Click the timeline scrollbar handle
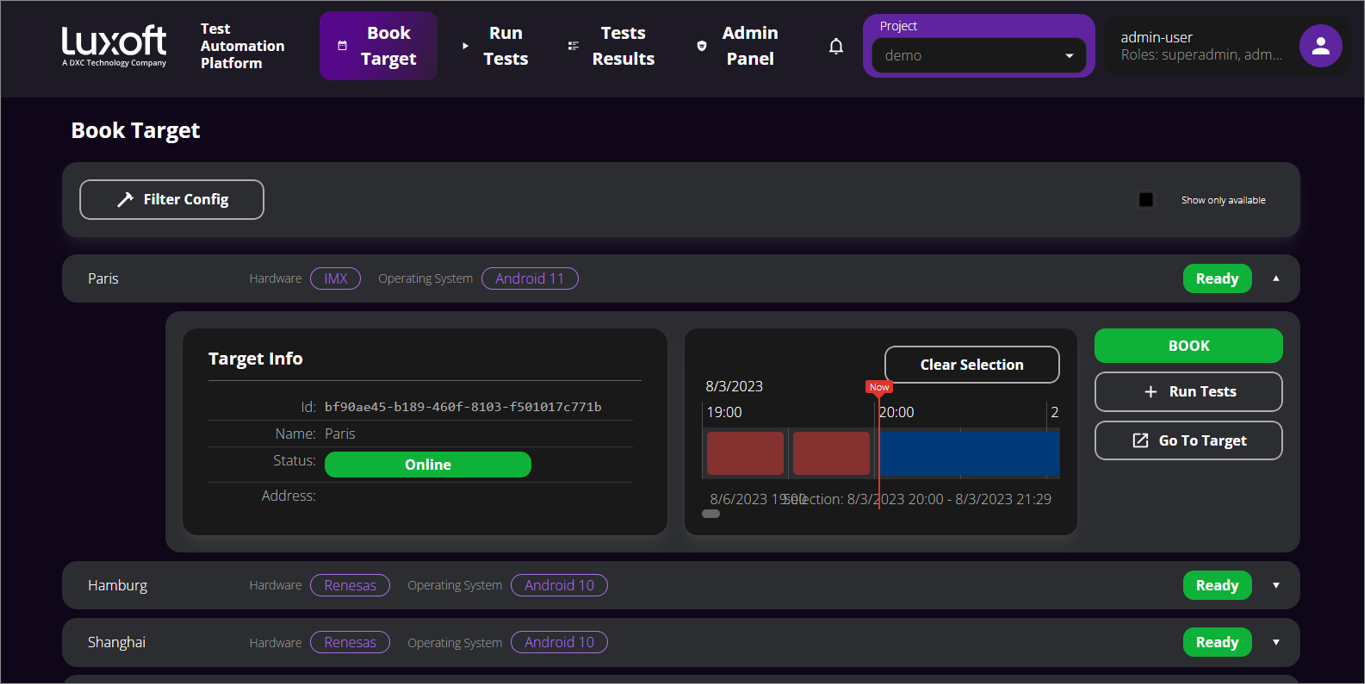1365x684 pixels. coord(710,513)
